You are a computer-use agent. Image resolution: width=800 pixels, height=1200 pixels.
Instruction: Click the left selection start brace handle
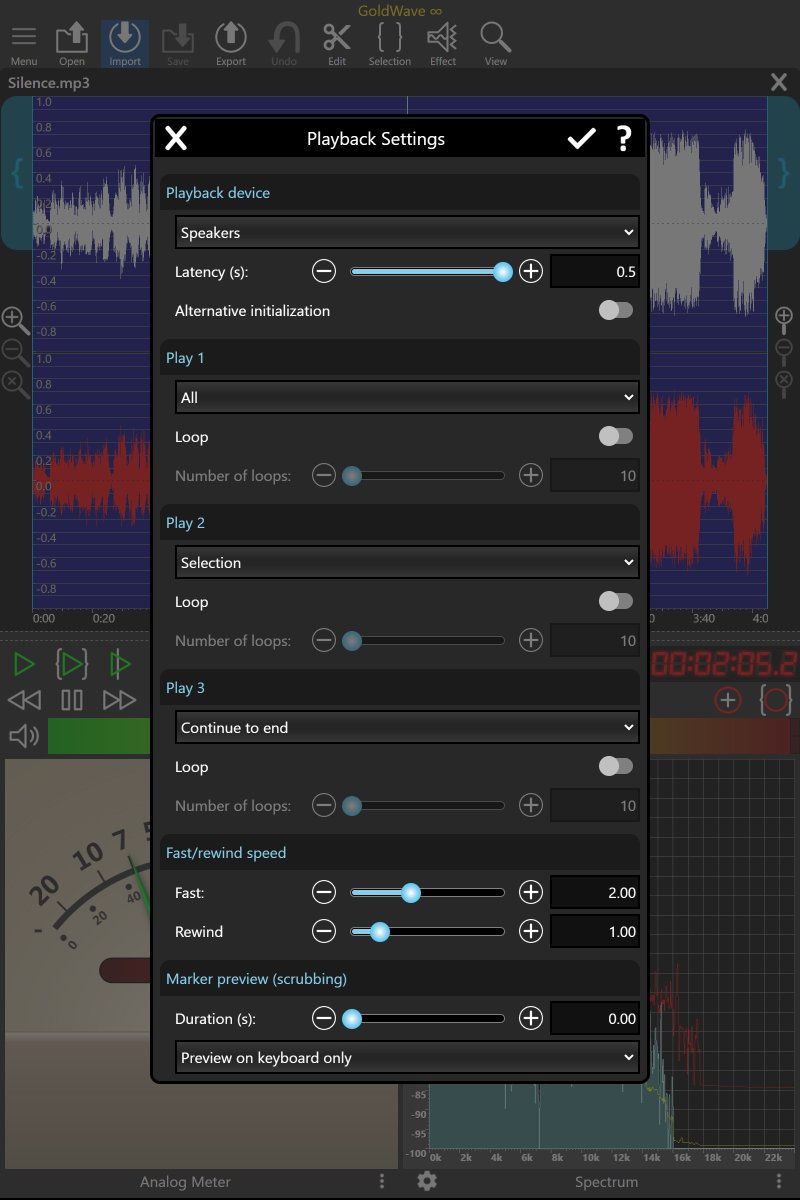point(17,174)
